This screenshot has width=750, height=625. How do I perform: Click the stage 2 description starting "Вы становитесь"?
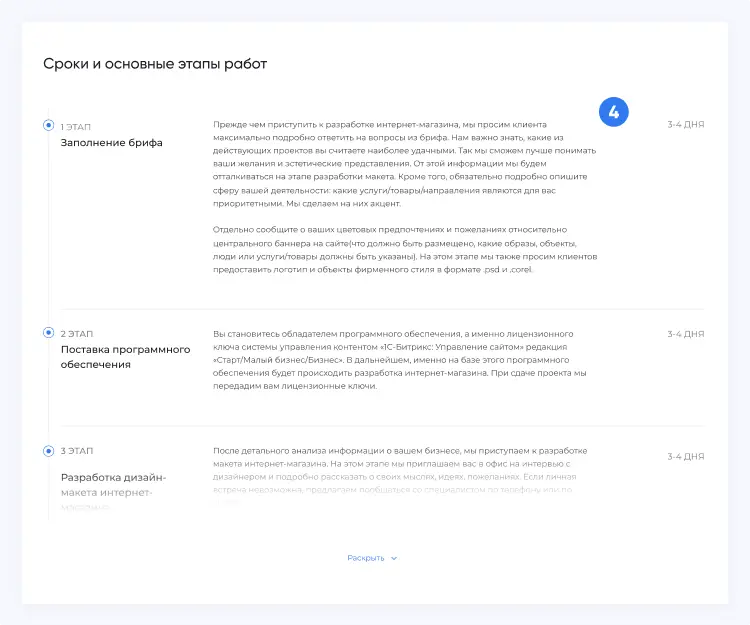400,359
